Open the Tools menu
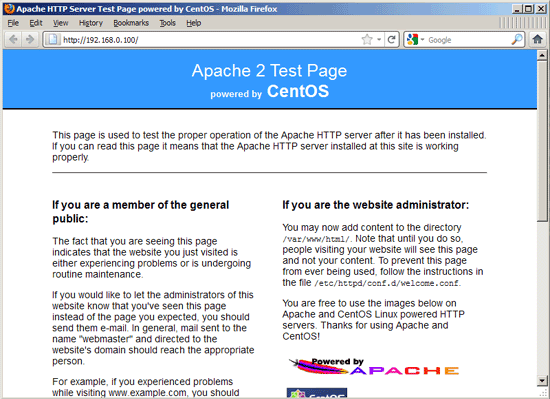 click(x=167, y=23)
